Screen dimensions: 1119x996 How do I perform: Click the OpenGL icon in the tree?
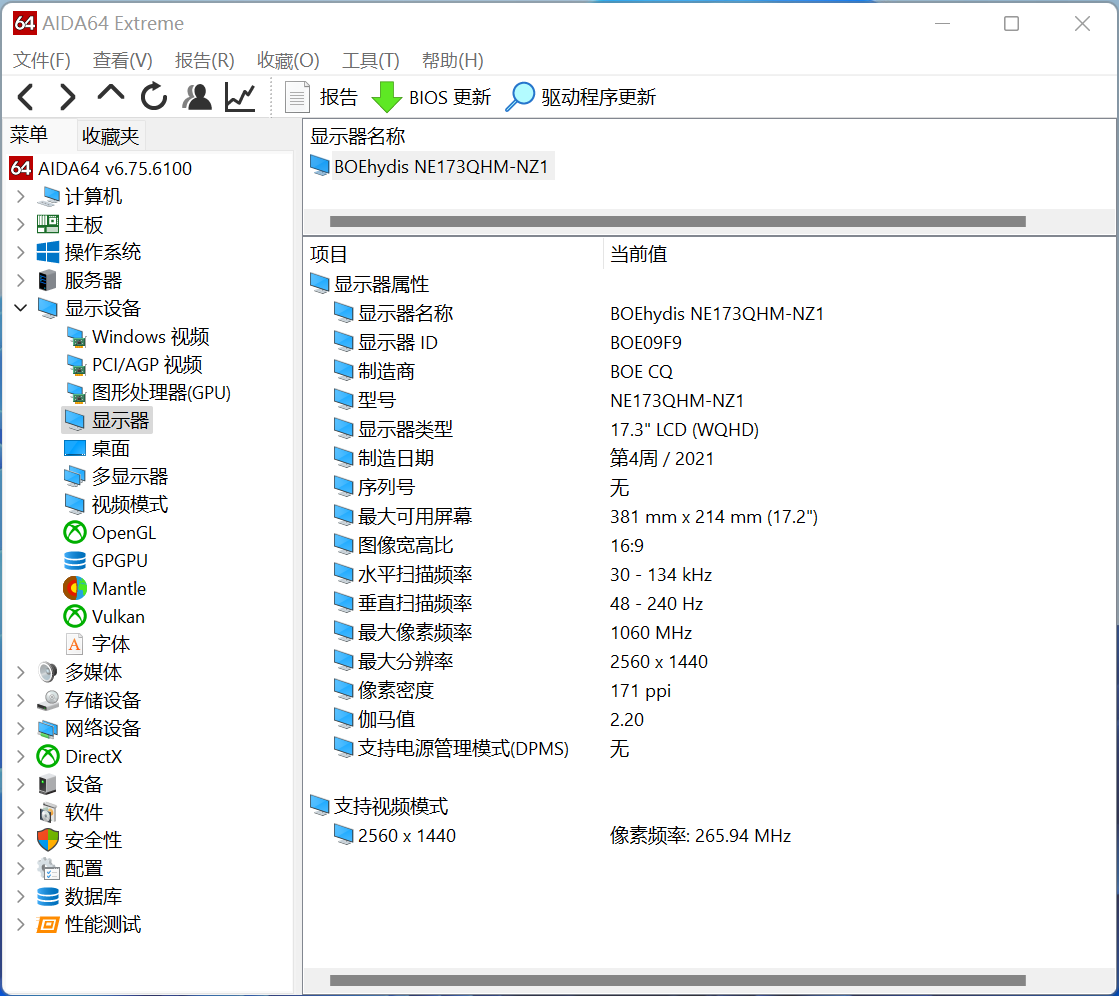pyautogui.click(x=75, y=532)
